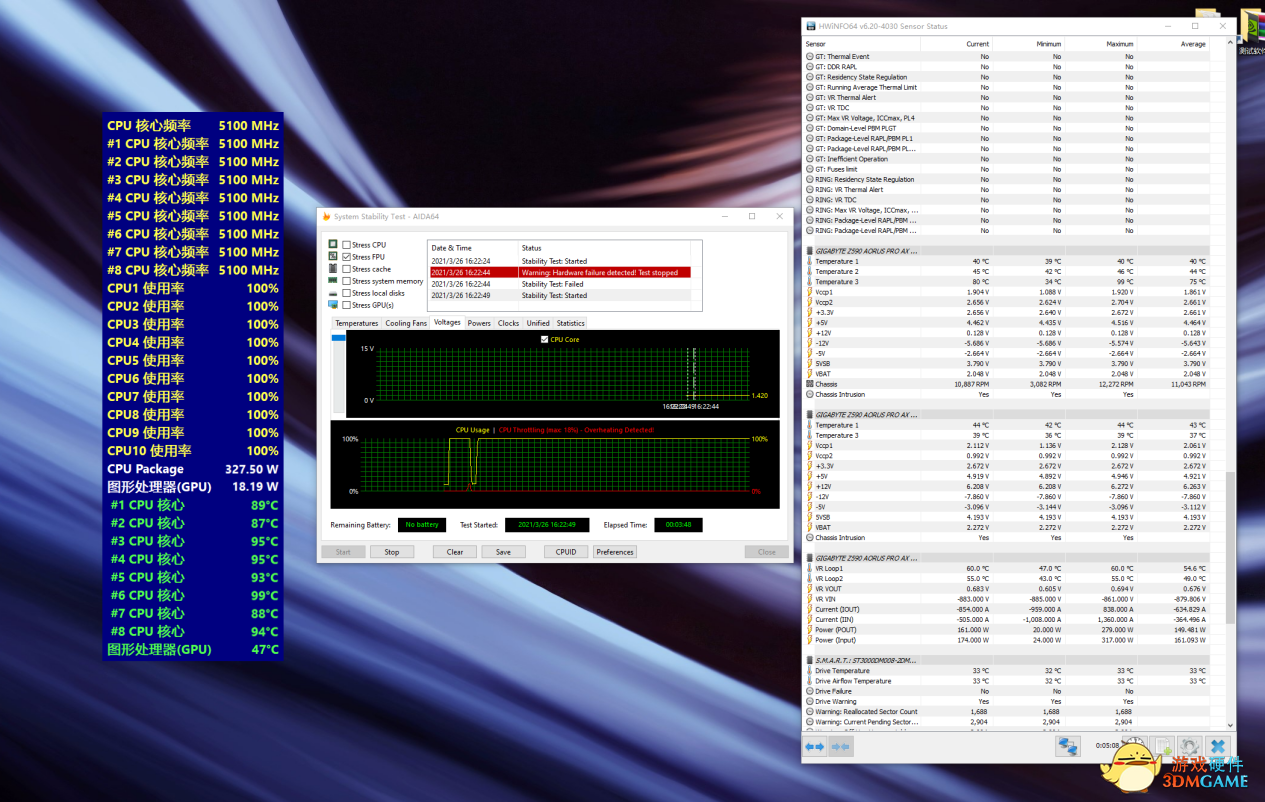The image size is (1265, 802).
Task: Switch to the Cooling Fans tab
Action: pos(406,323)
